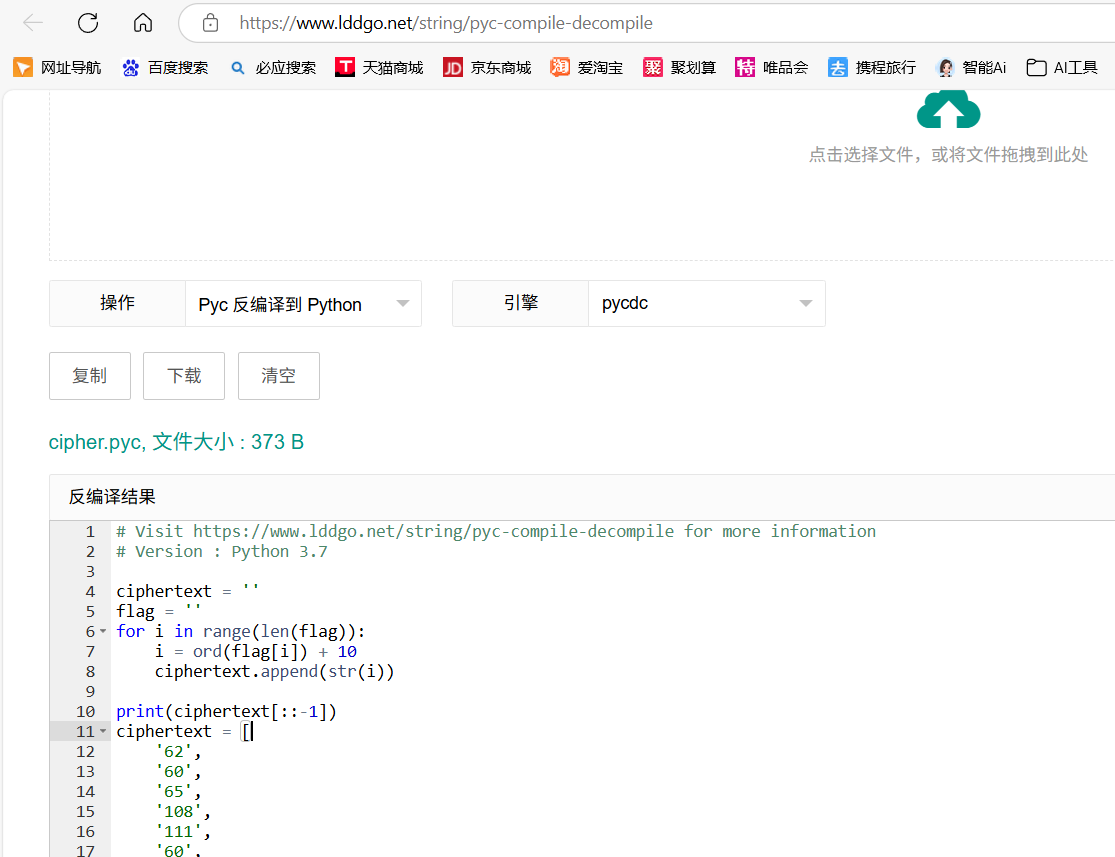Open 百度搜索 bookmark

pos(165,68)
